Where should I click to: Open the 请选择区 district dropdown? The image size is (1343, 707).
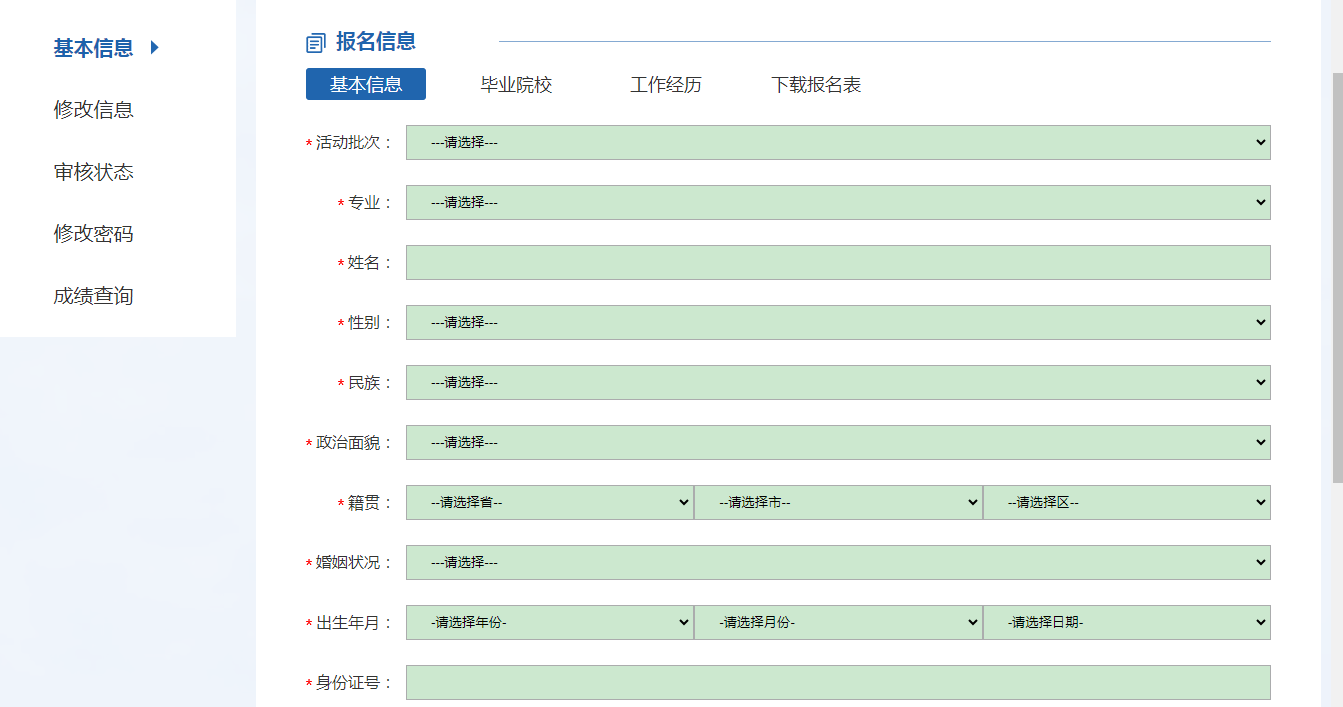1127,502
